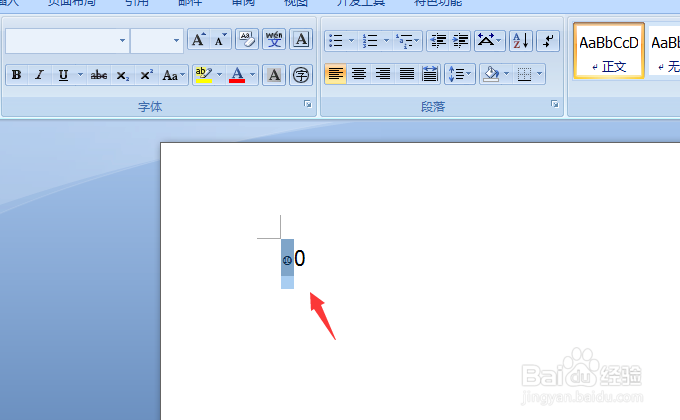The height and width of the screenshot is (420, 680).
Task: Toggle Italic formatting
Action: (x=39, y=75)
